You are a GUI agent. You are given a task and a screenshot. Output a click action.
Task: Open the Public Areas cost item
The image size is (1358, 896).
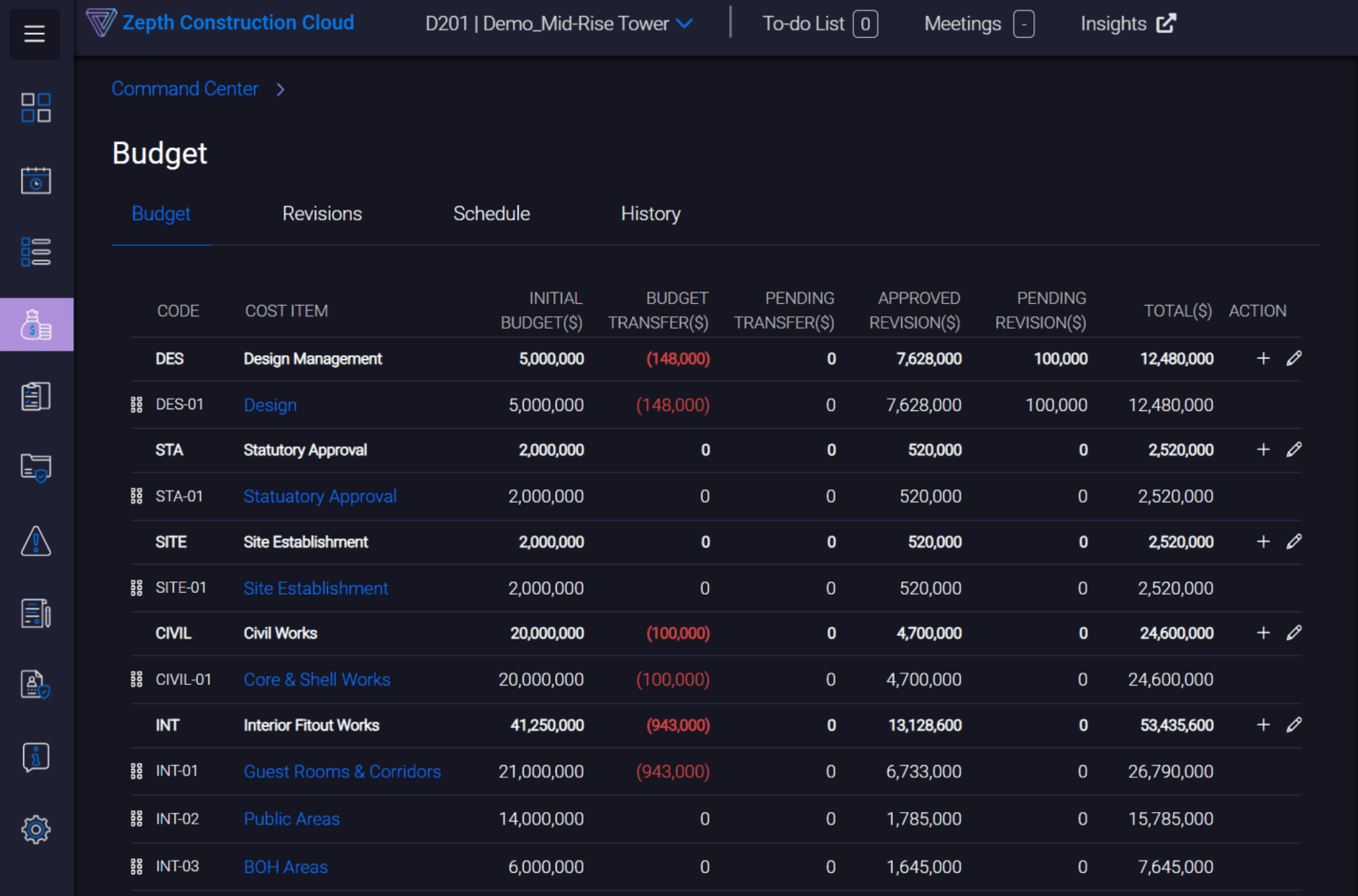(292, 819)
